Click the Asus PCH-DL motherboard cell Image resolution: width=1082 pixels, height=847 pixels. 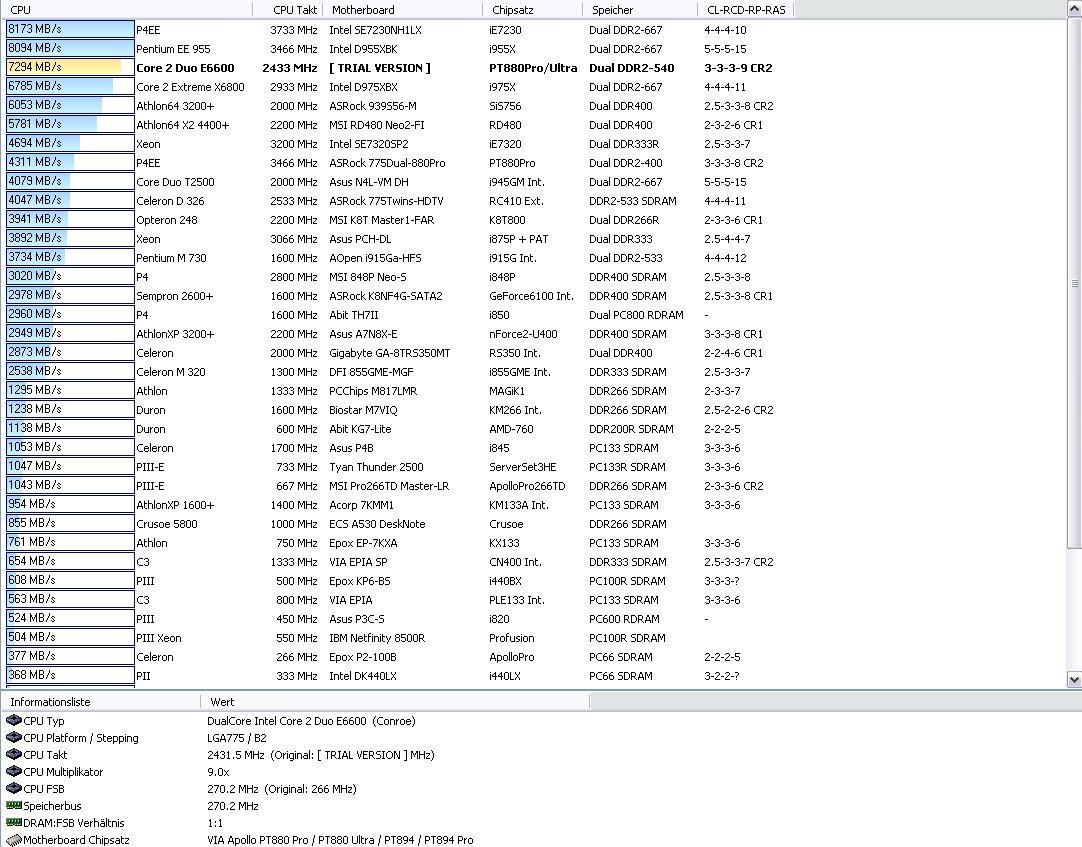coord(360,239)
